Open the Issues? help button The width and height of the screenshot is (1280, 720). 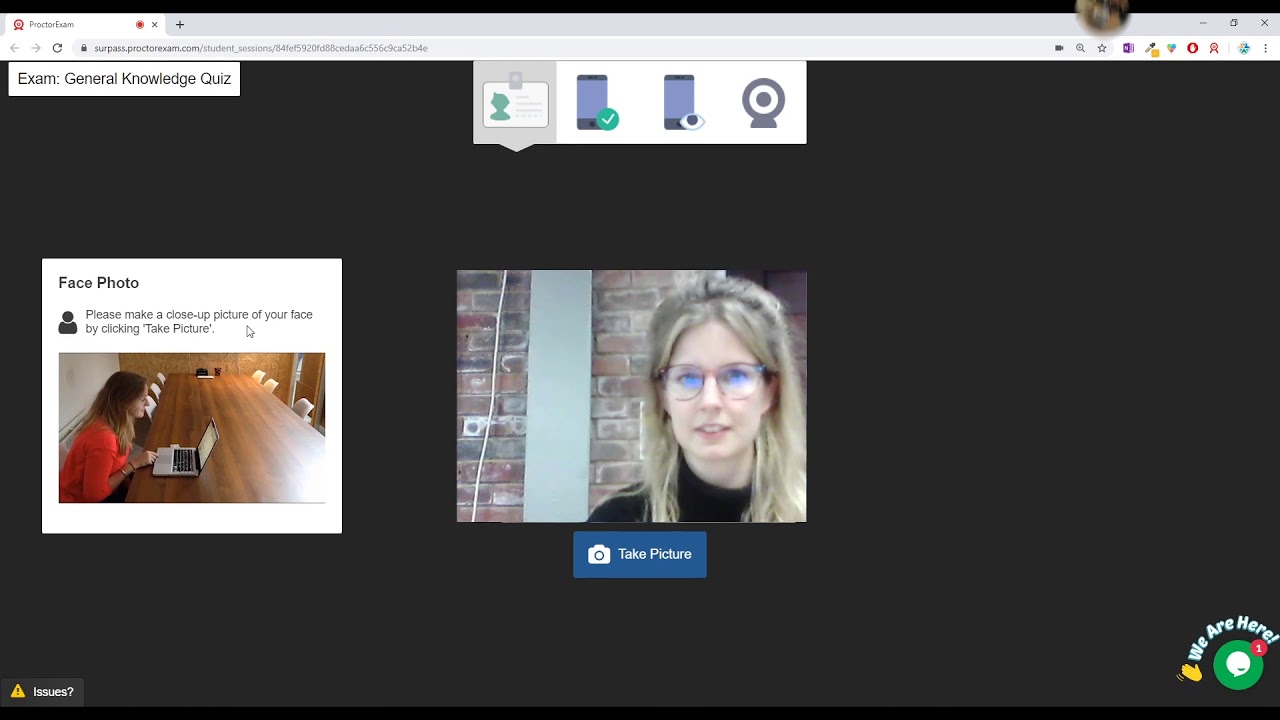click(43, 691)
